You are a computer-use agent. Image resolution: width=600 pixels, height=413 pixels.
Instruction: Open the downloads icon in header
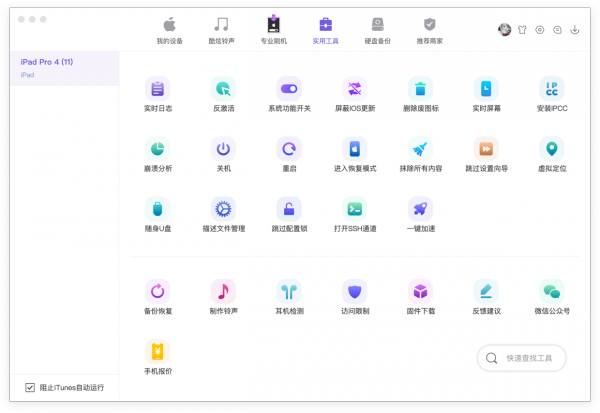pos(575,30)
